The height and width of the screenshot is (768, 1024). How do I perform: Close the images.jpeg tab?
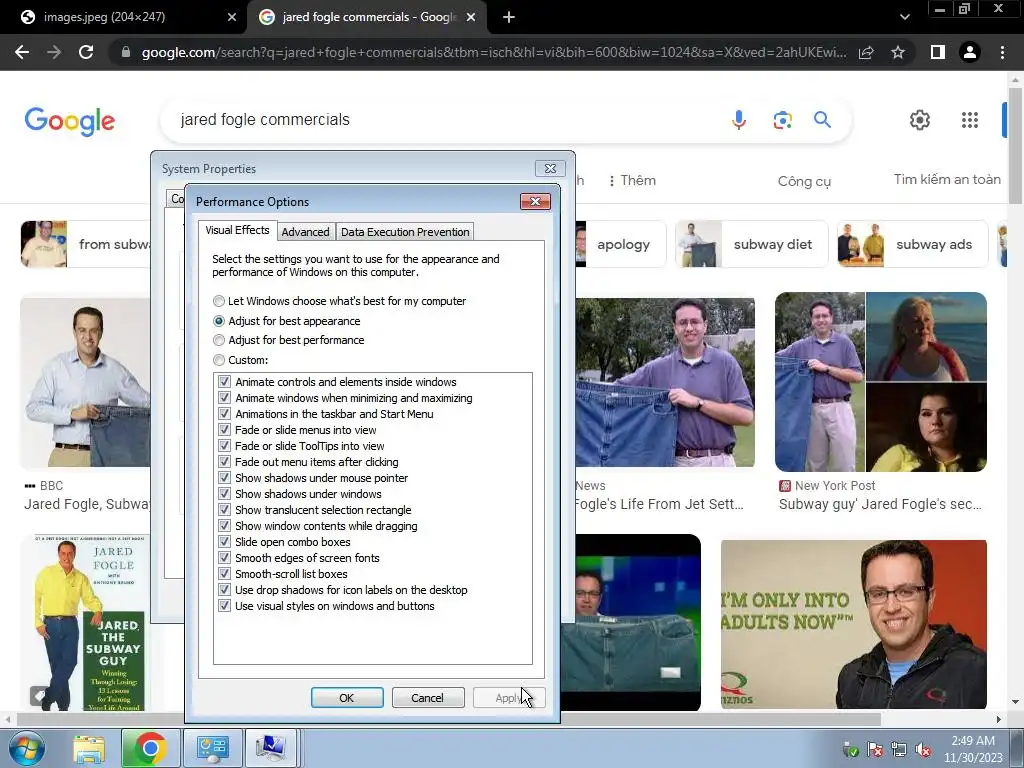click(232, 17)
